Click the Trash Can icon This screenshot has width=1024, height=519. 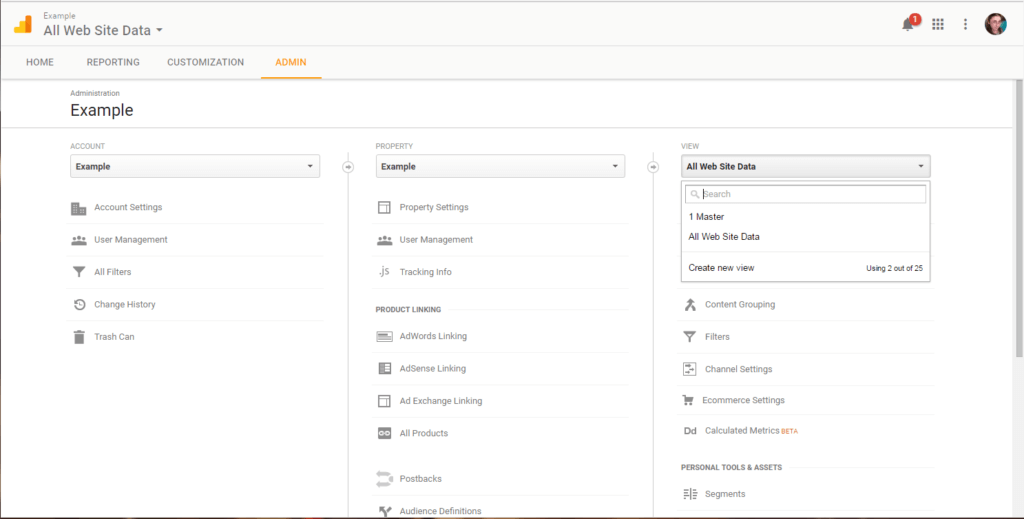coord(79,337)
